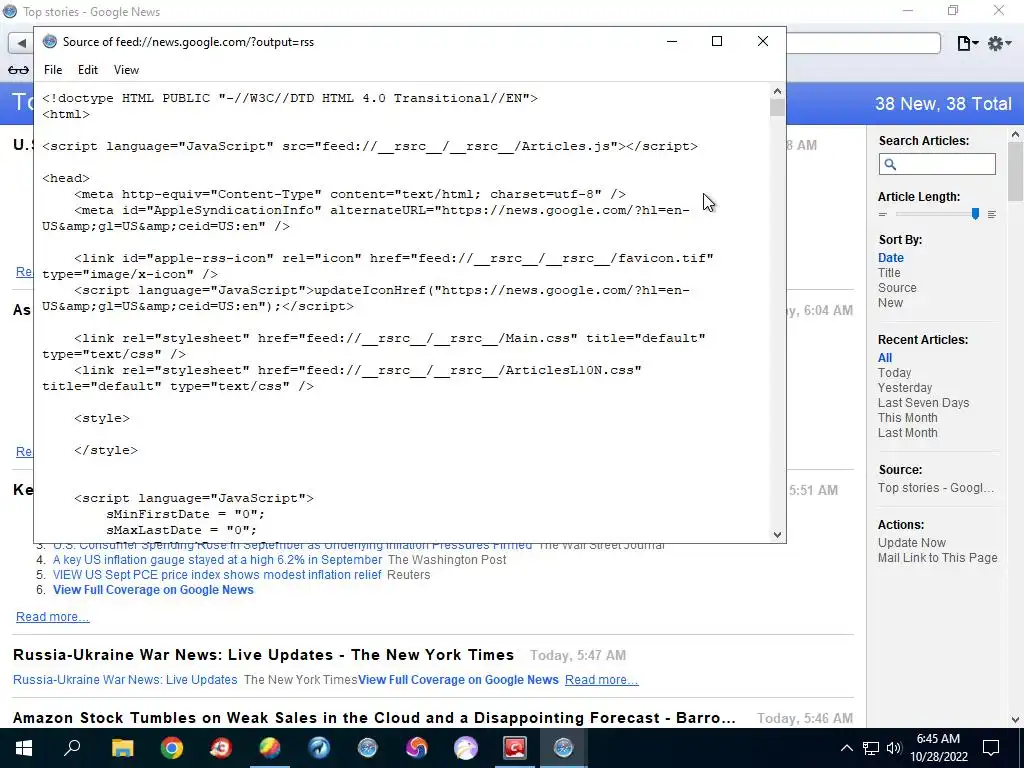The width and height of the screenshot is (1024, 768).
Task: Click the main page scrollbar up arrow
Action: coord(1015,135)
